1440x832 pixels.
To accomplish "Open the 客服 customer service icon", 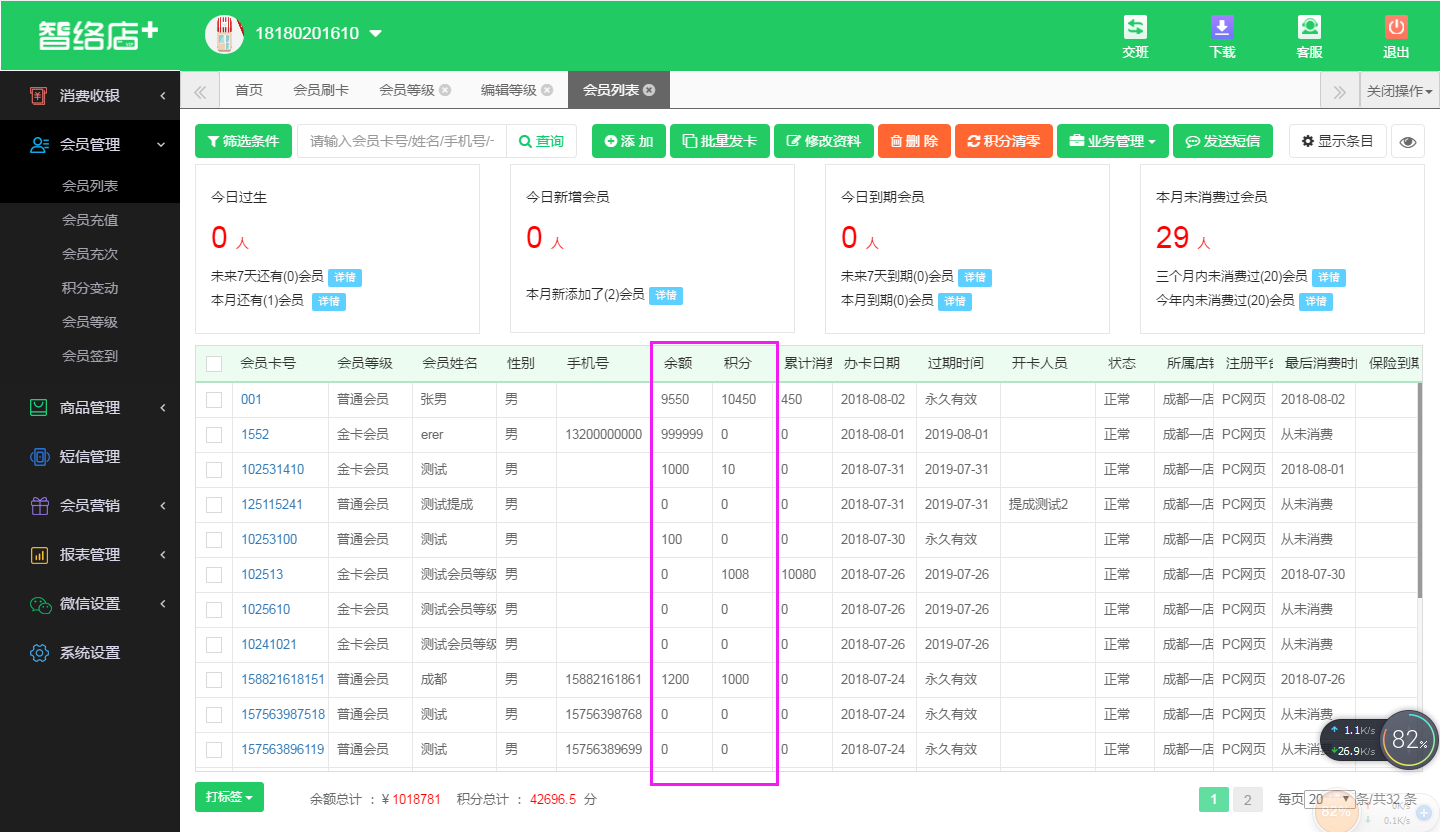I will click(1309, 28).
